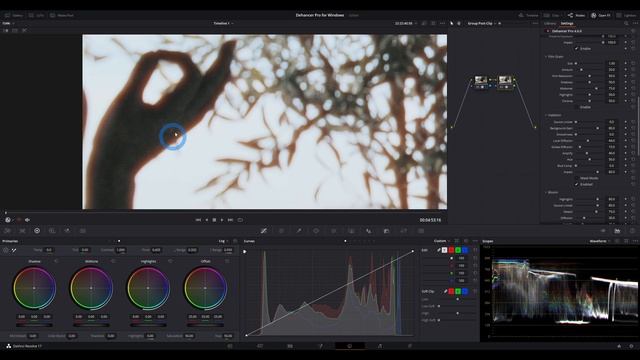Screen dimensions: 640x360
Task: Open the Open FX panel
Action: point(601,15)
